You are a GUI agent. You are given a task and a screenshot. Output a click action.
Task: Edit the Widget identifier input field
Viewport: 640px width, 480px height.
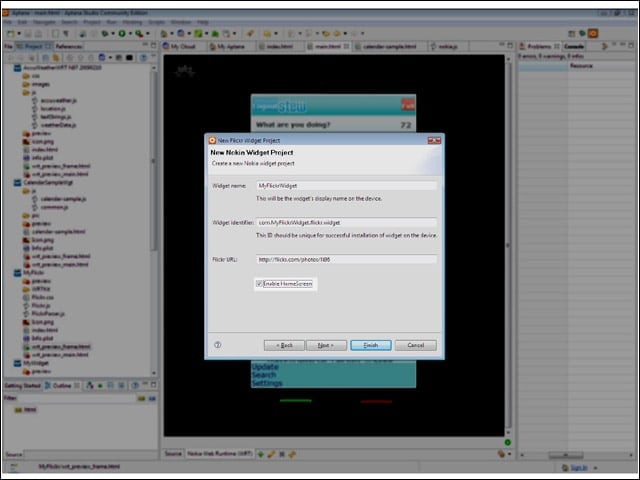pos(346,222)
